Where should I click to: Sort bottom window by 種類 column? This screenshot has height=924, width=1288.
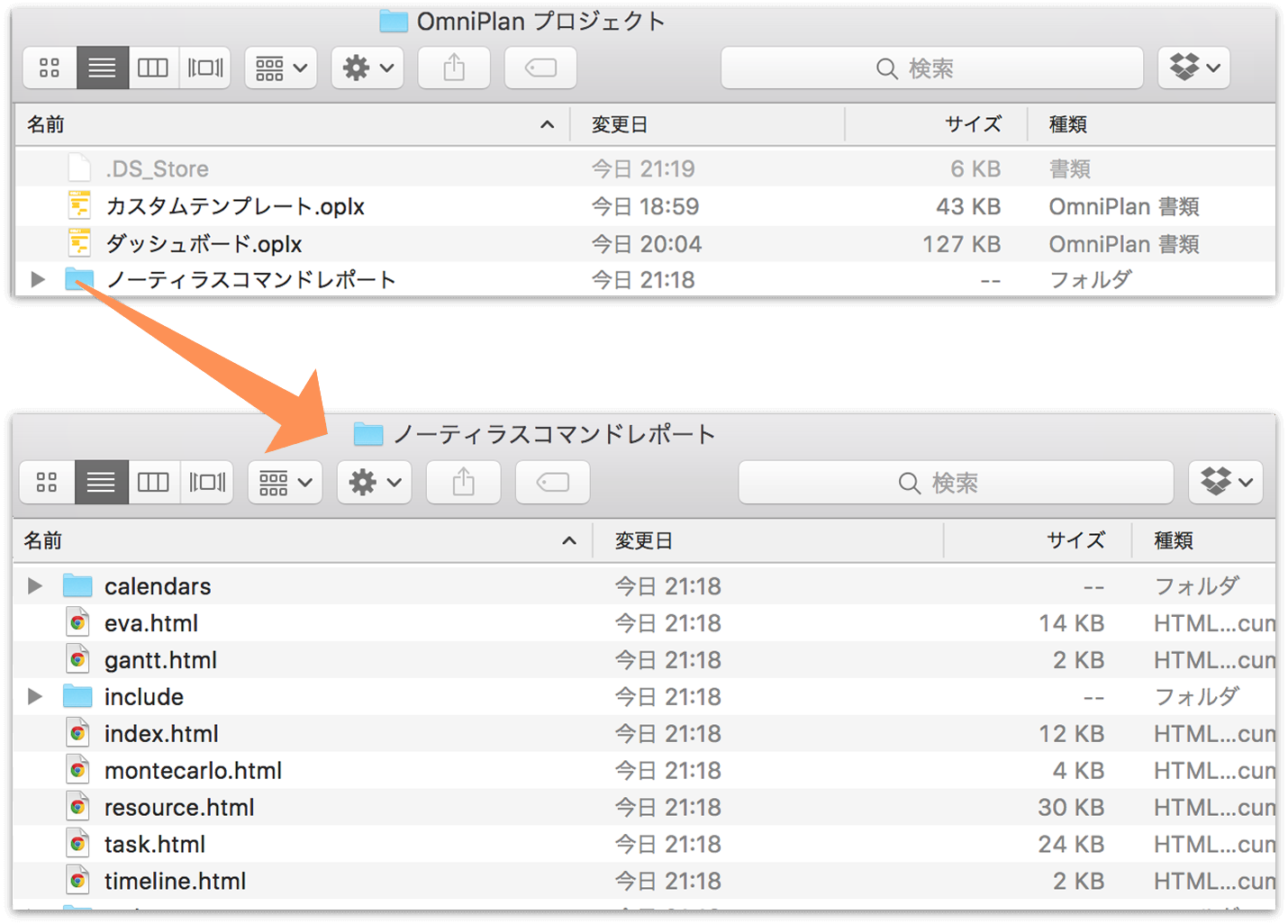click(1204, 540)
